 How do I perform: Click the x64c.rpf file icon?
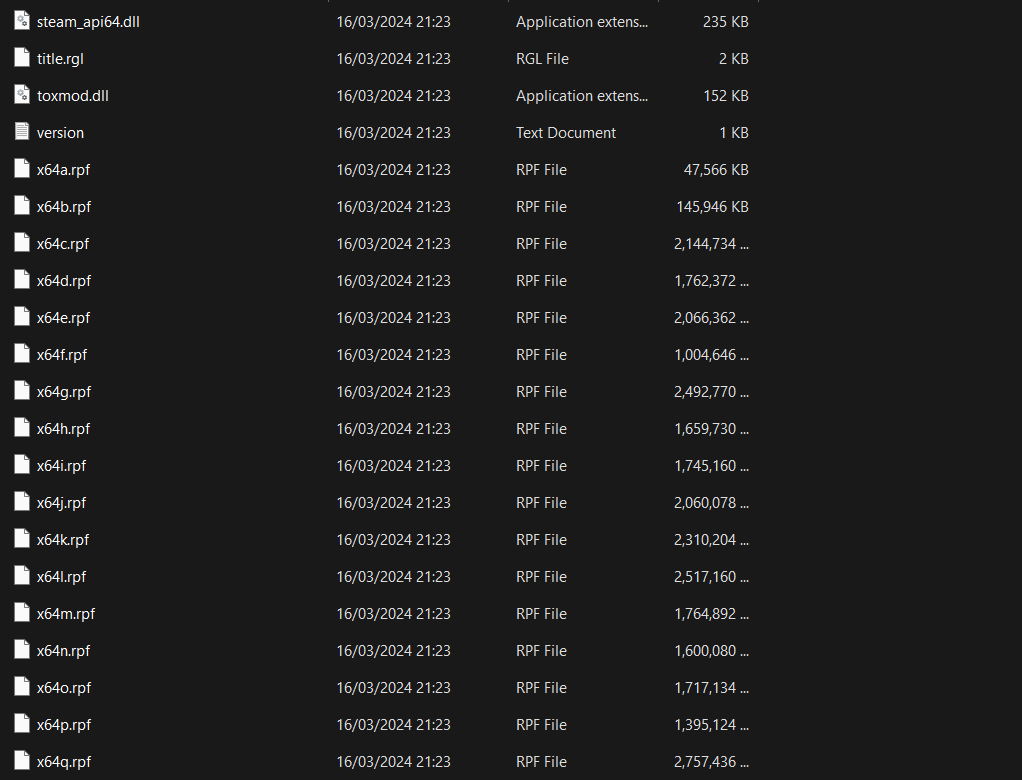pos(22,243)
